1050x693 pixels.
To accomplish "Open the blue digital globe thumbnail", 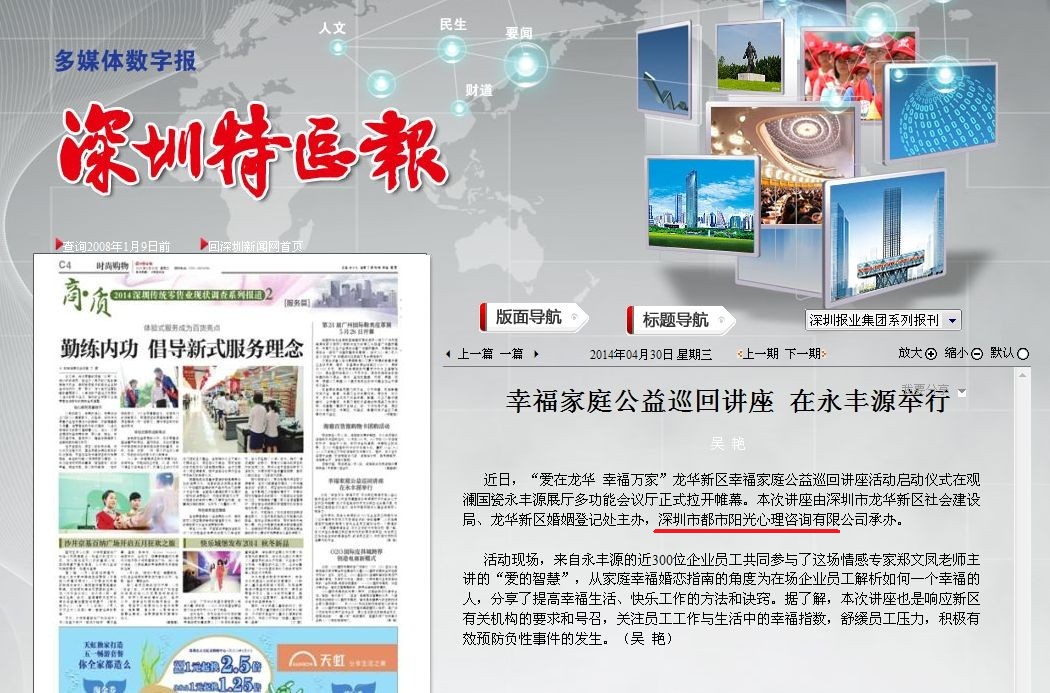I will (940, 112).
